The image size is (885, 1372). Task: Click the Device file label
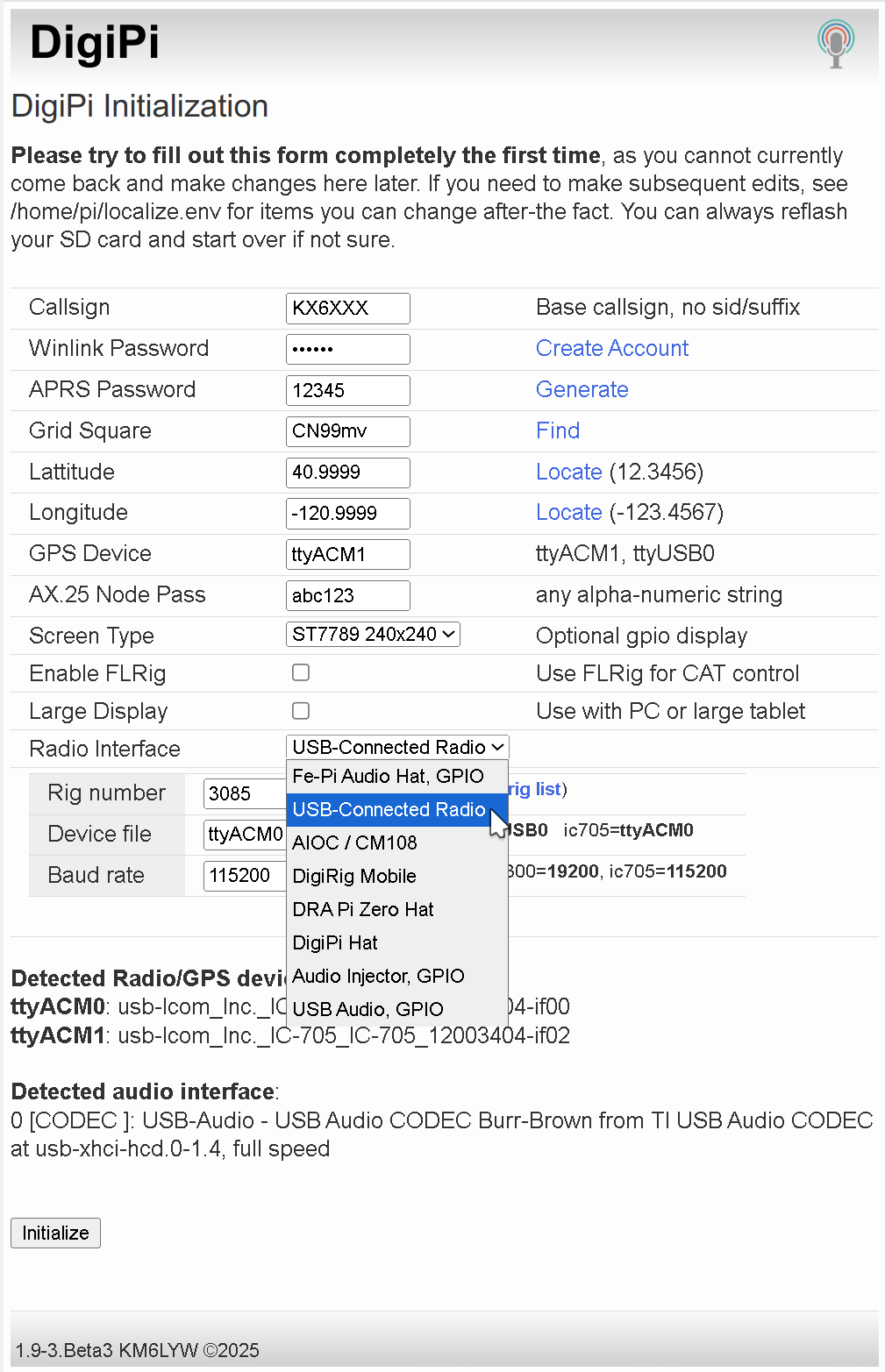click(x=99, y=834)
